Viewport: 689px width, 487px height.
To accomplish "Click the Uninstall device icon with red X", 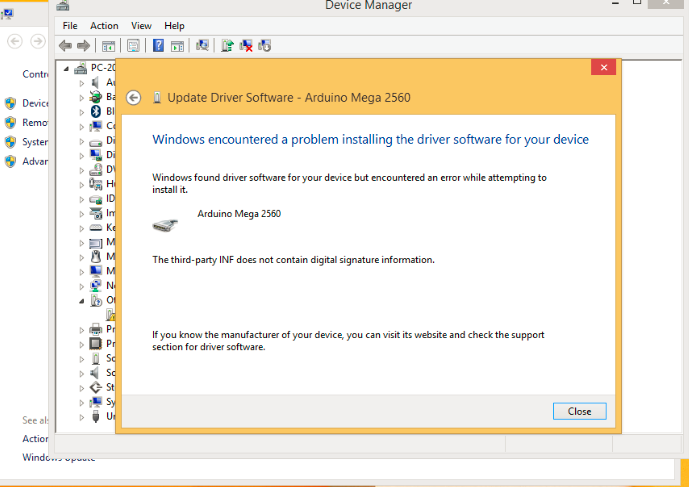I will pos(246,45).
